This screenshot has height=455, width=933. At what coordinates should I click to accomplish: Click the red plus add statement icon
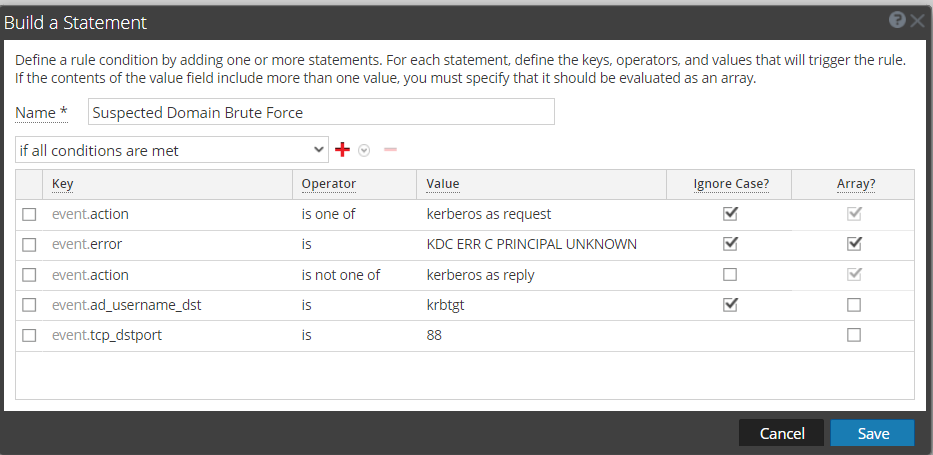pyautogui.click(x=342, y=150)
